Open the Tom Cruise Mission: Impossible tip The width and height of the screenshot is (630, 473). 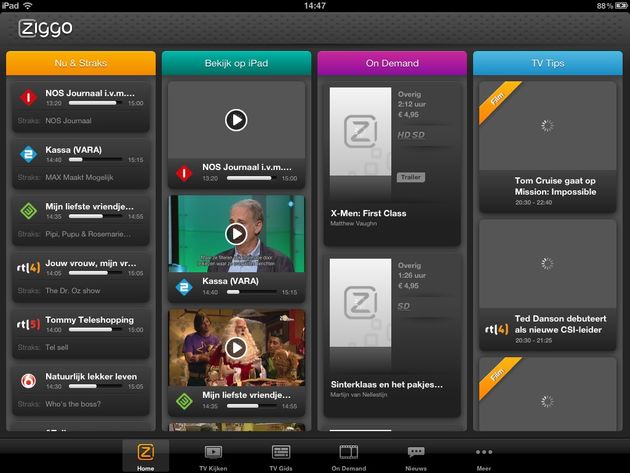tap(548, 147)
